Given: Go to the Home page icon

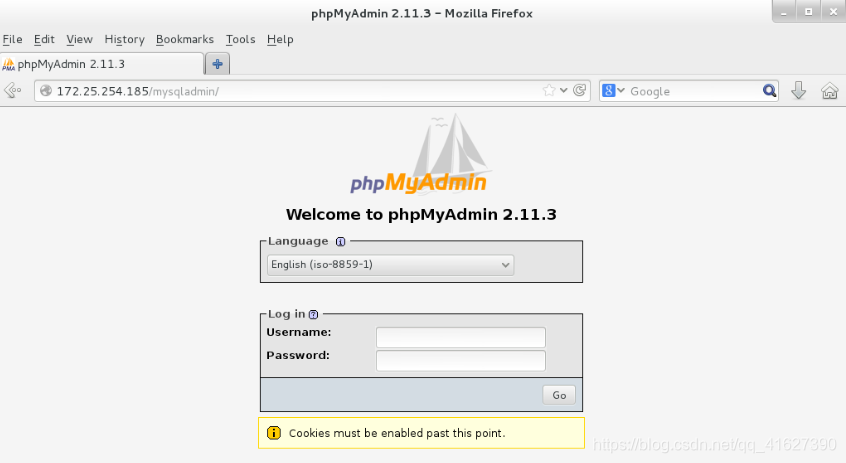Looking at the screenshot, I should [829, 91].
